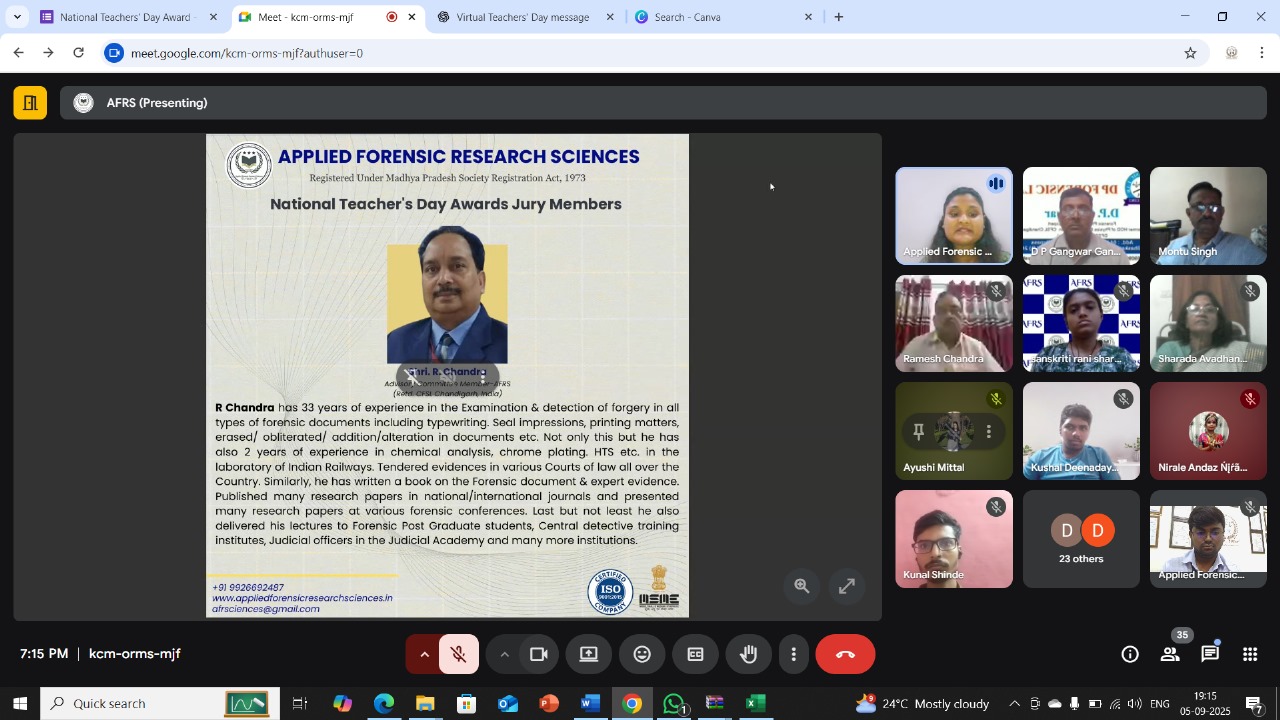The height and width of the screenshot is (720, 1280).
Task: Show meeting details info panel
Action: (1130, 654)
